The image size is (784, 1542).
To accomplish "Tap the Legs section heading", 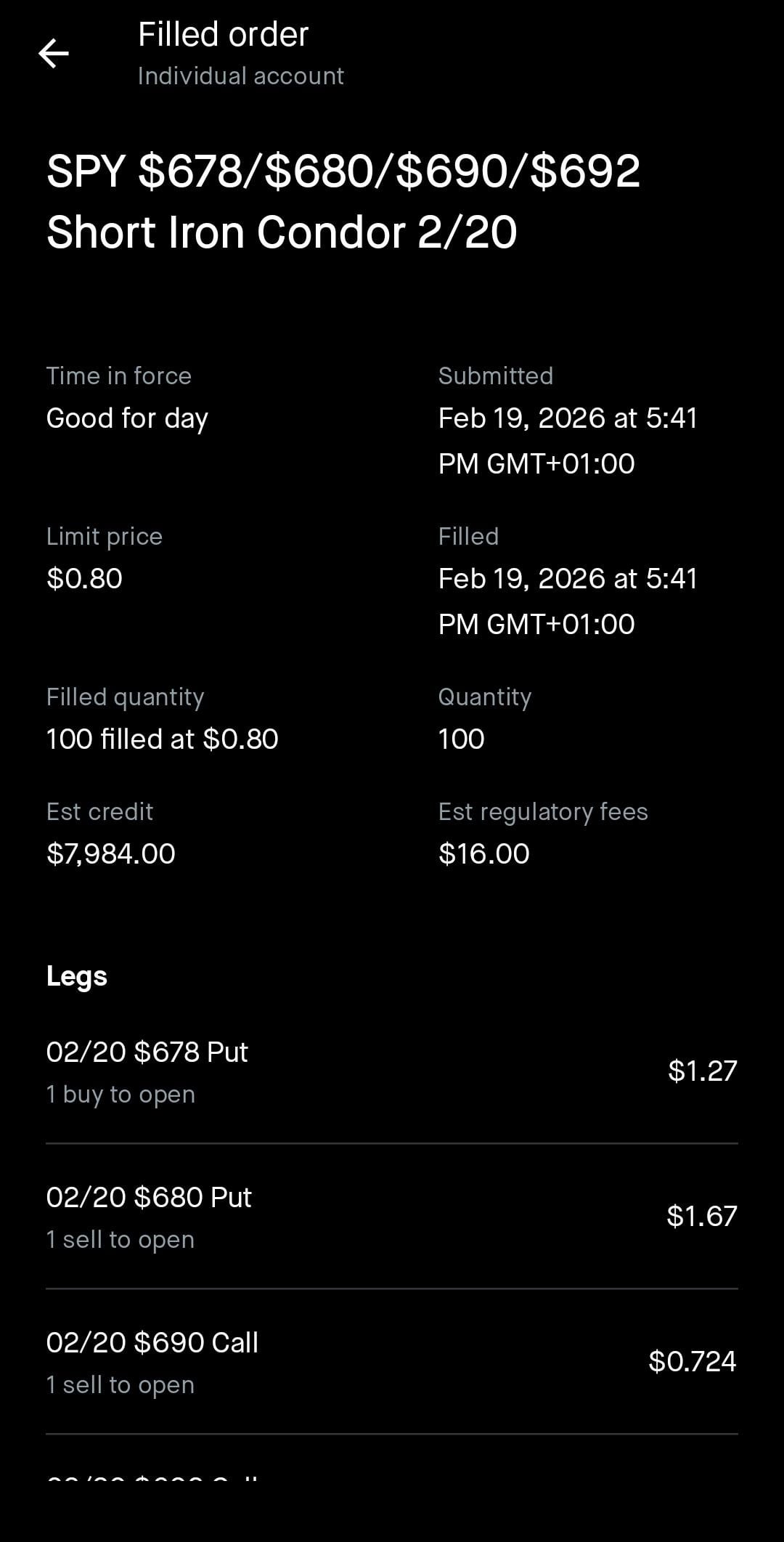I will point(76,976).
